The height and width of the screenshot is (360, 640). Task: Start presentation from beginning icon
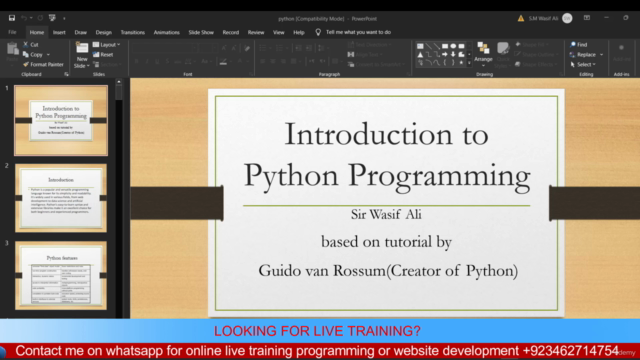click(x=52, y=18)
